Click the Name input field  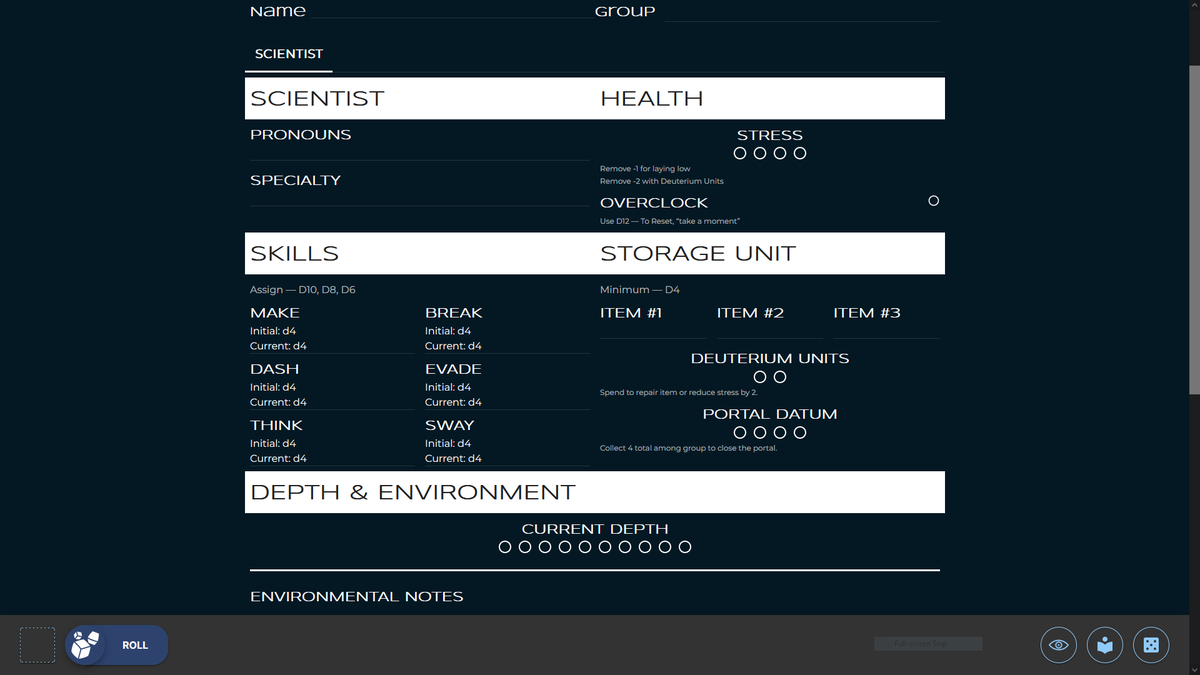(451, 11)
